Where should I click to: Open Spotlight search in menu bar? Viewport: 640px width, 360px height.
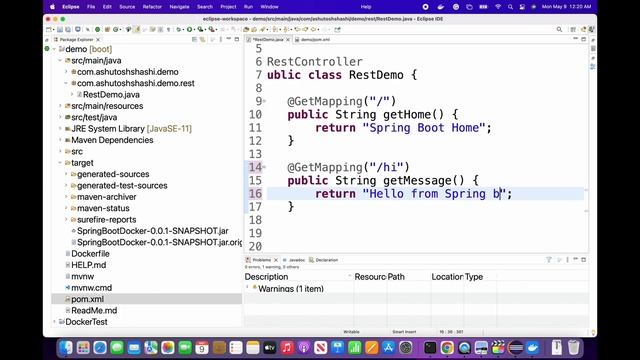click(510, 7)
